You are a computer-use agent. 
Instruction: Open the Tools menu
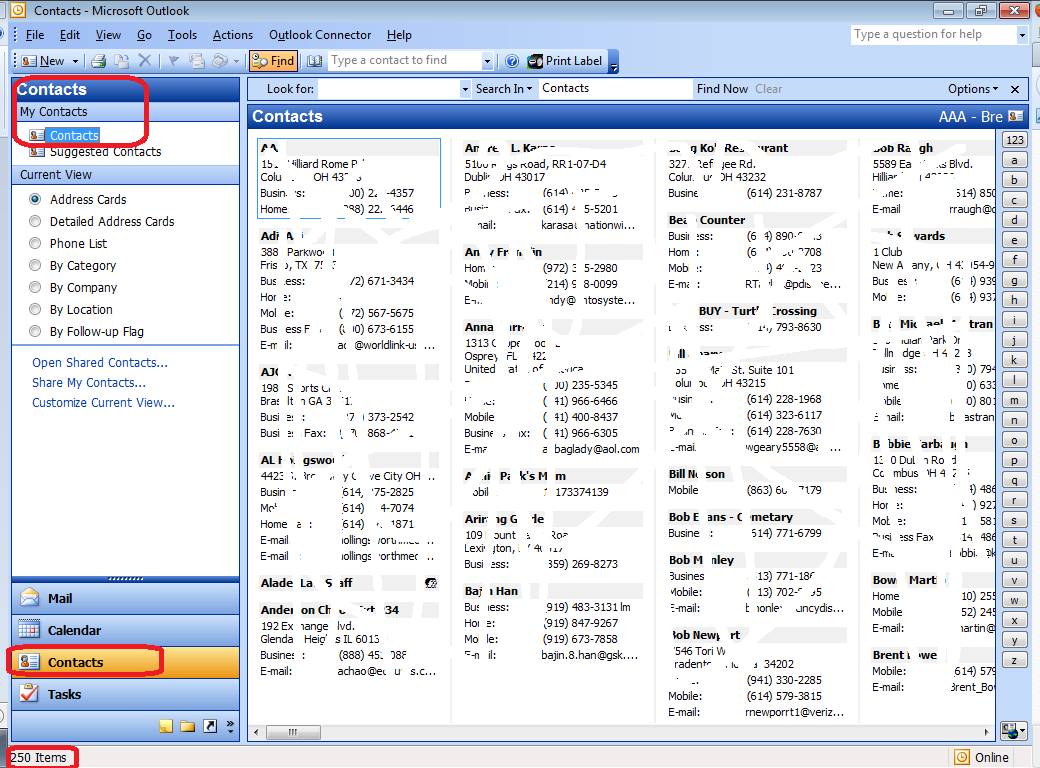click(x=182, y=35)
